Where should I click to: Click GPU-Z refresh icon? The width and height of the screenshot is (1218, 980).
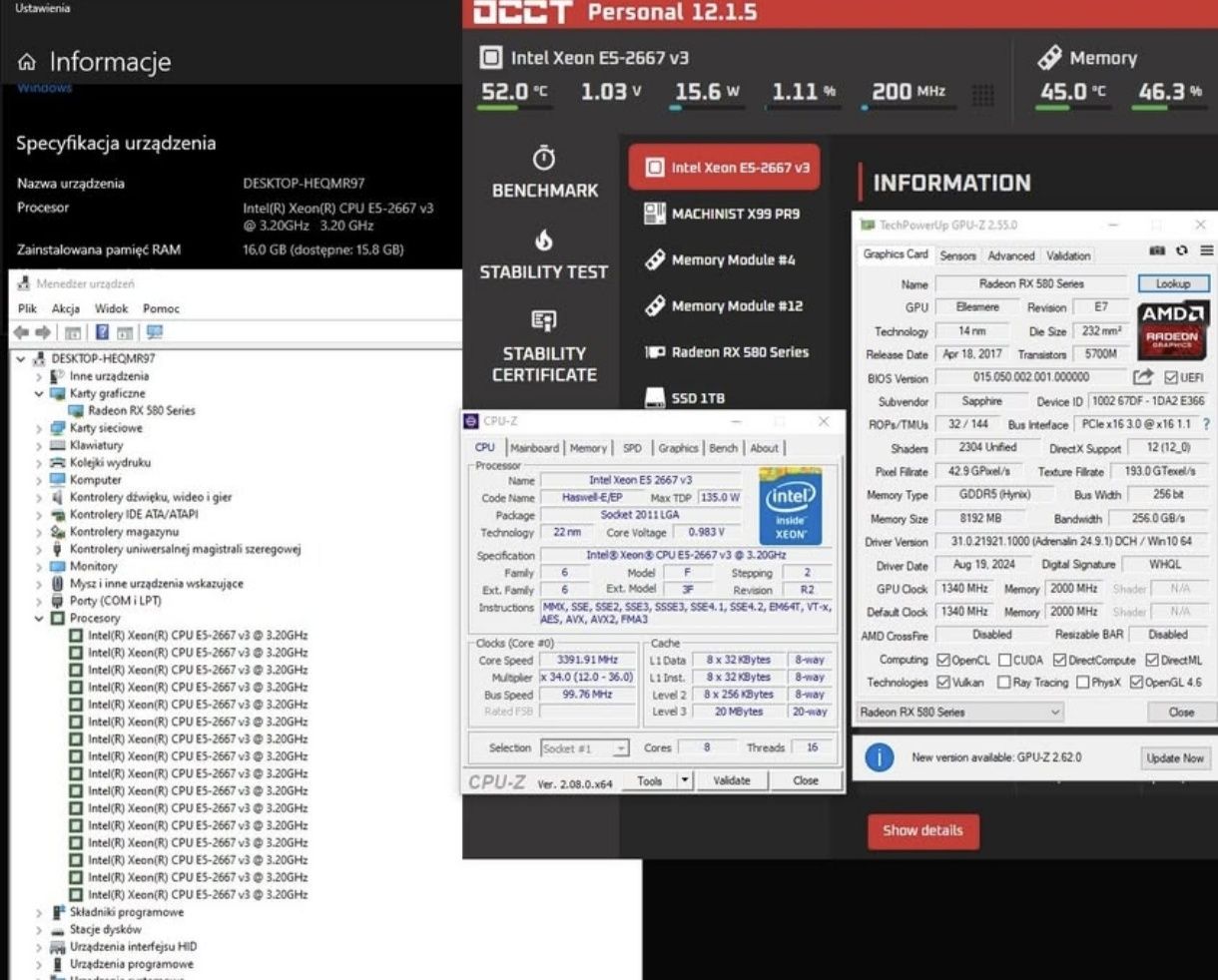[1182, 250]
